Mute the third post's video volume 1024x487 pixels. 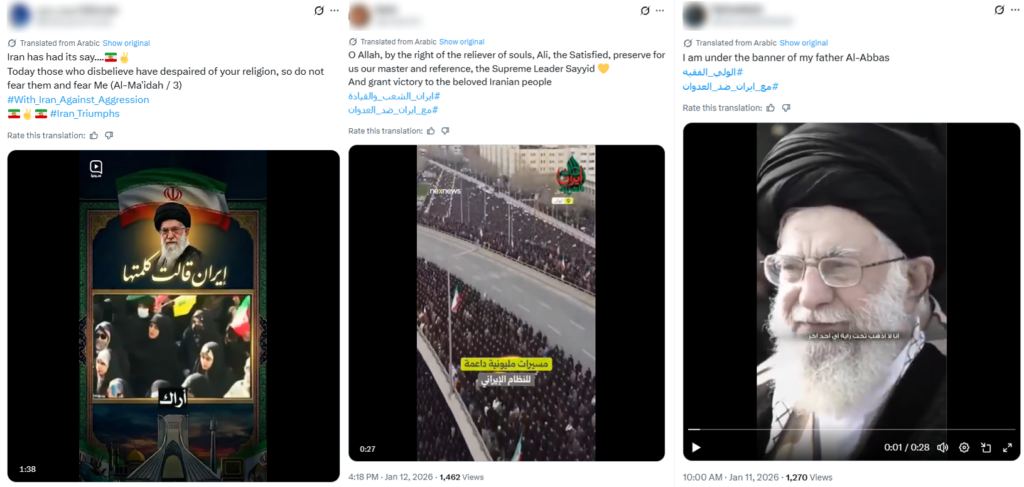pyautogui.click(x=942, y=448)
